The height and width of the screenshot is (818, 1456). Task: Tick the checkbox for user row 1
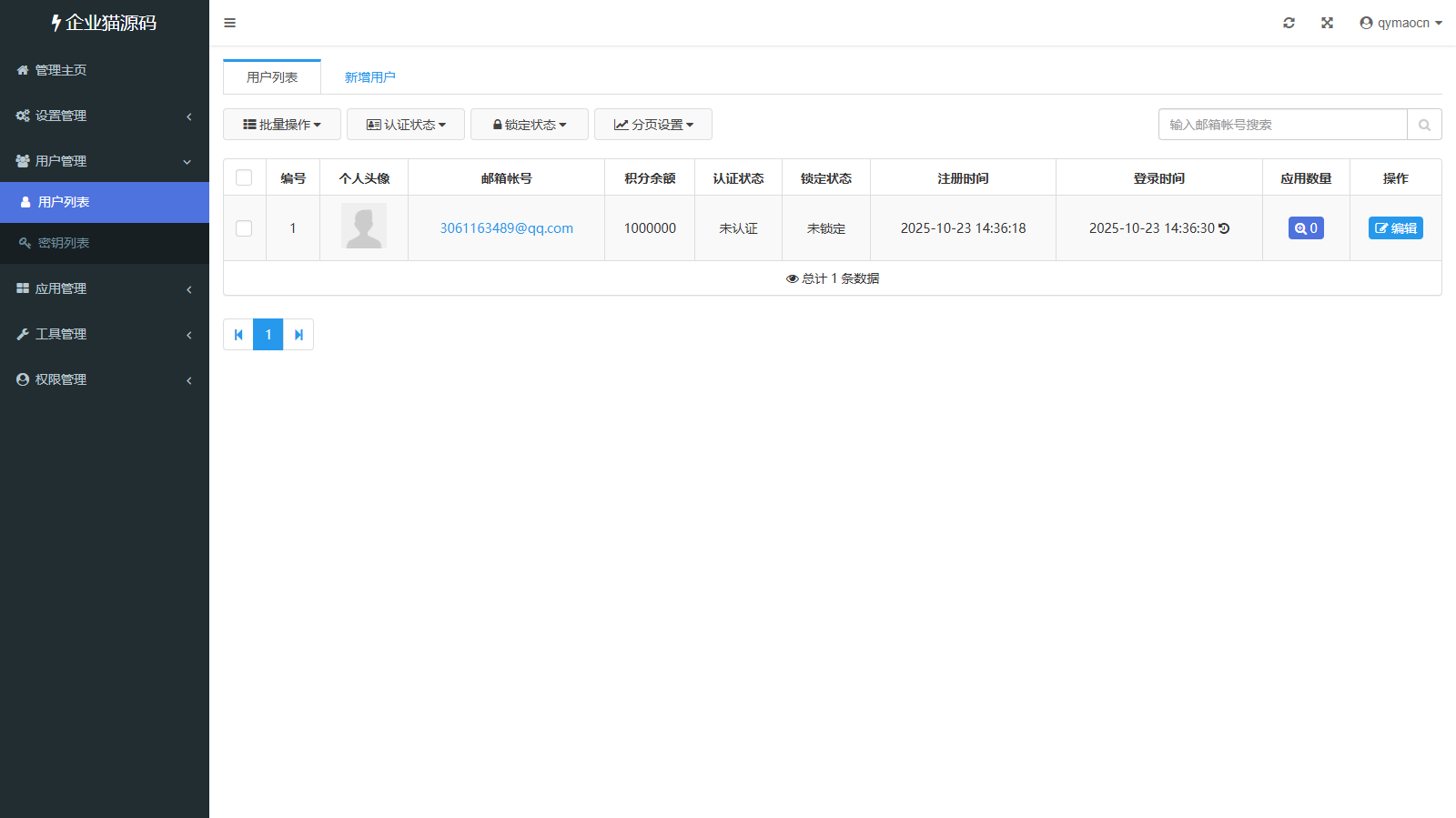pyautogui.click(x=244, y=228)
